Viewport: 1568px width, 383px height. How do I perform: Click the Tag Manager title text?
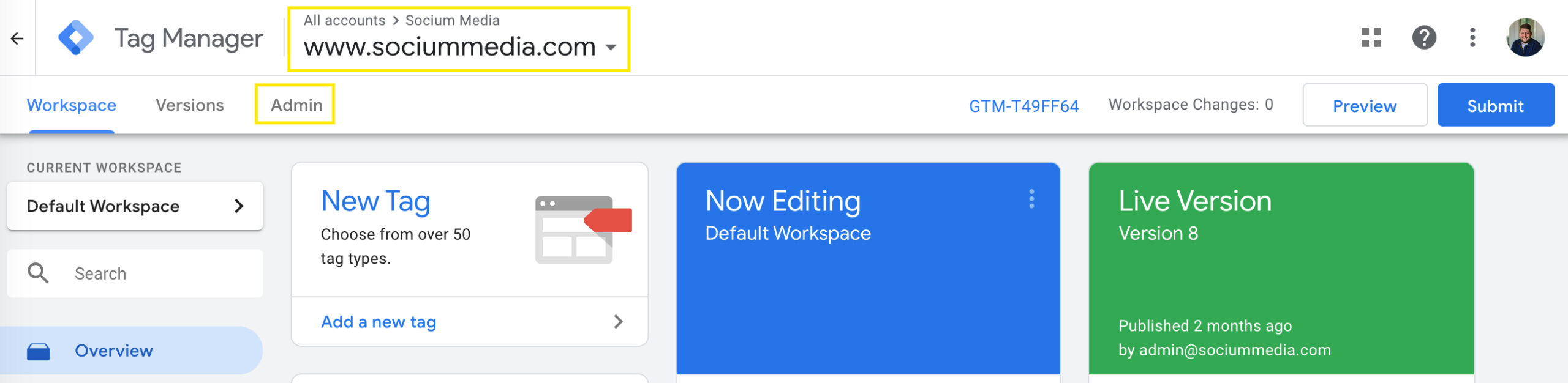189,39
